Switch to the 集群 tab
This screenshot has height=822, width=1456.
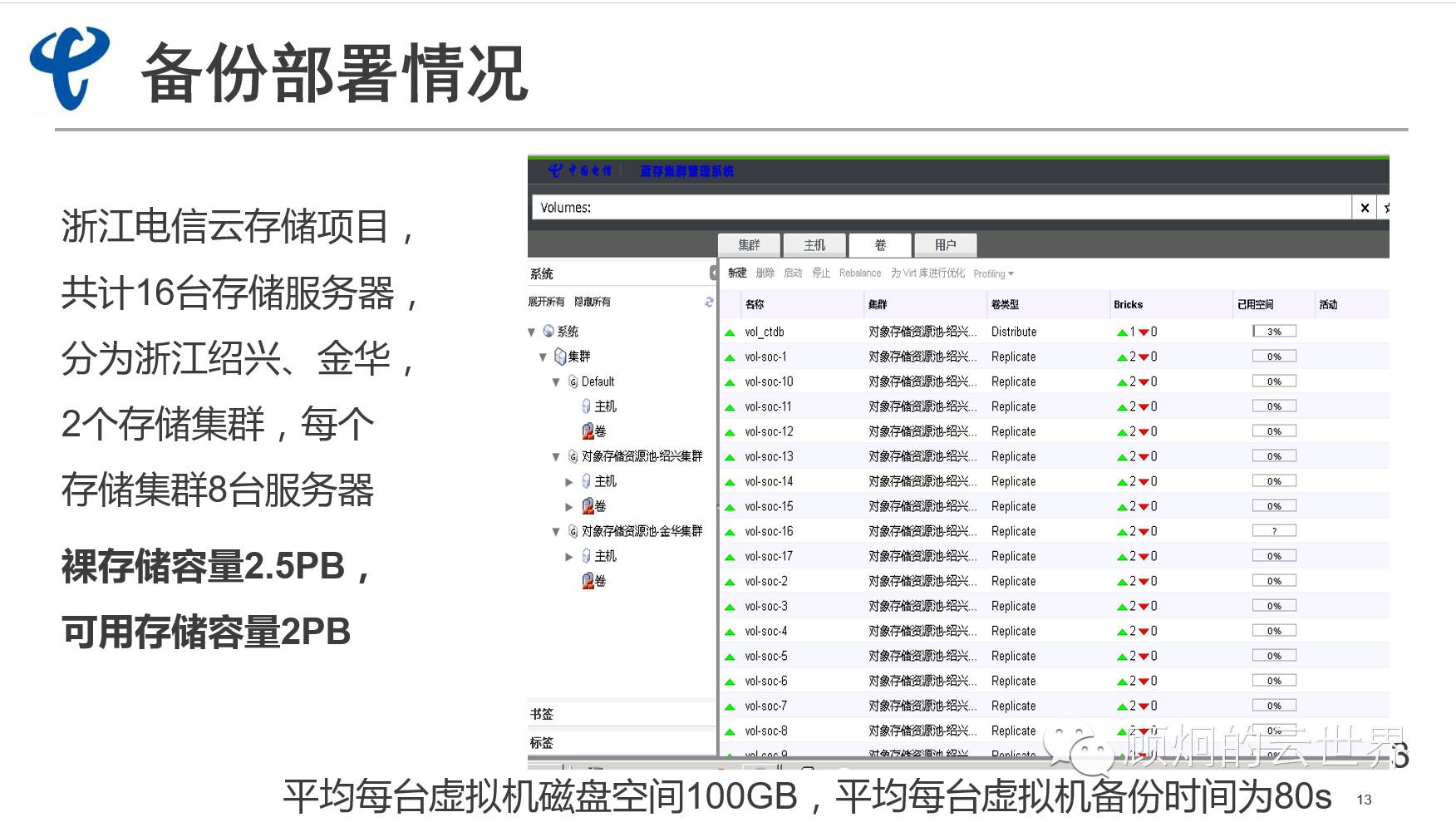pos(749,245)
